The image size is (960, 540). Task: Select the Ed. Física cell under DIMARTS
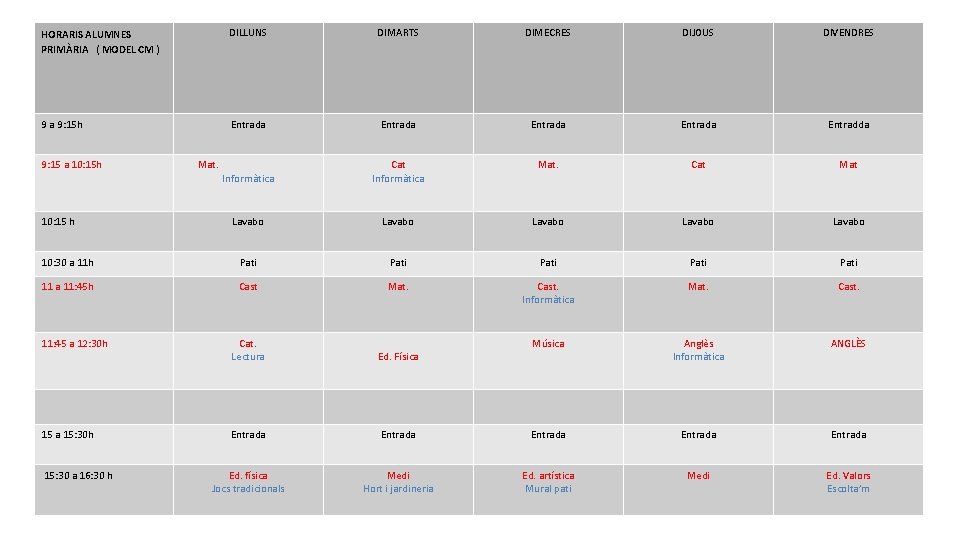point(398,357)
